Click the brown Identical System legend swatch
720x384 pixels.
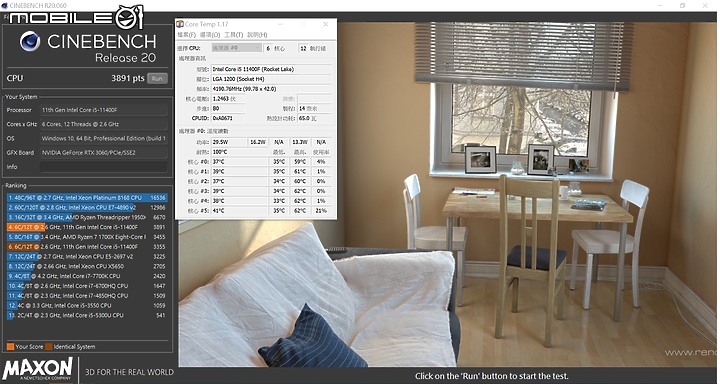pyautogui.click(x=49, y=347)
